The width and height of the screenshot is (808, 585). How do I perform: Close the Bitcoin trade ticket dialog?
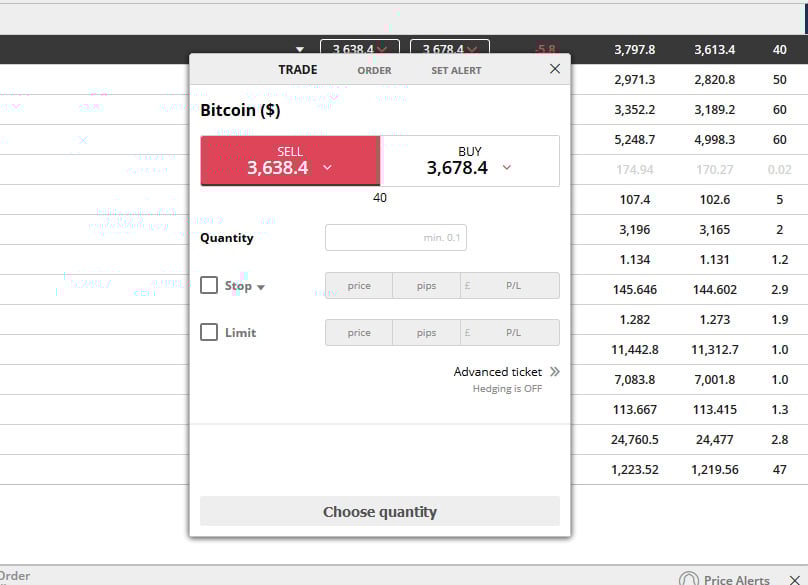555,69
